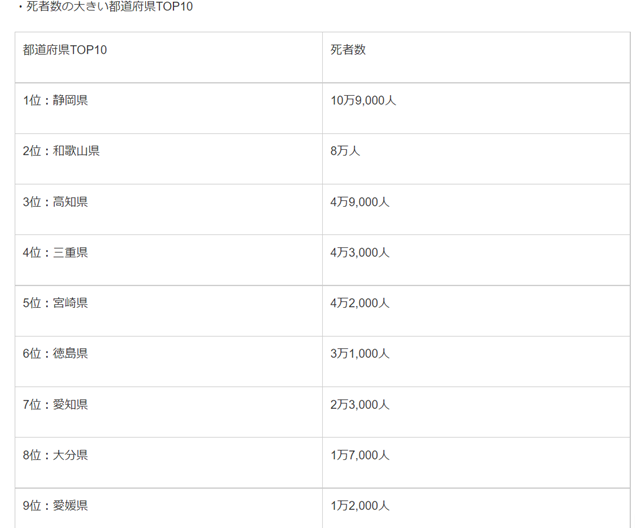Click the value 4万2,000人
This screenshot has width=635, height=528.
coord(360,303)
